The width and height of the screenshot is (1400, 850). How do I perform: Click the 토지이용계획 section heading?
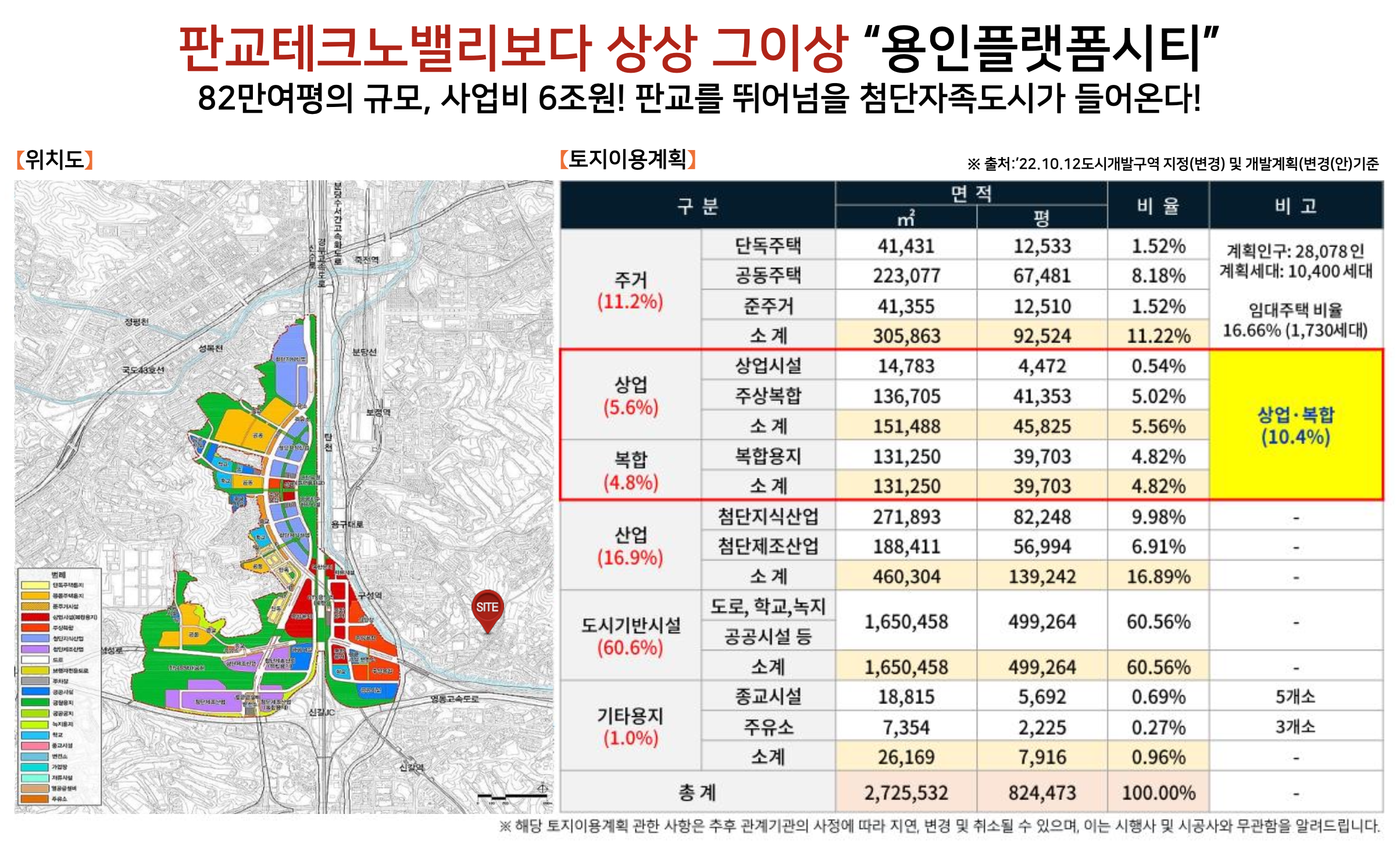coord(628,159)
